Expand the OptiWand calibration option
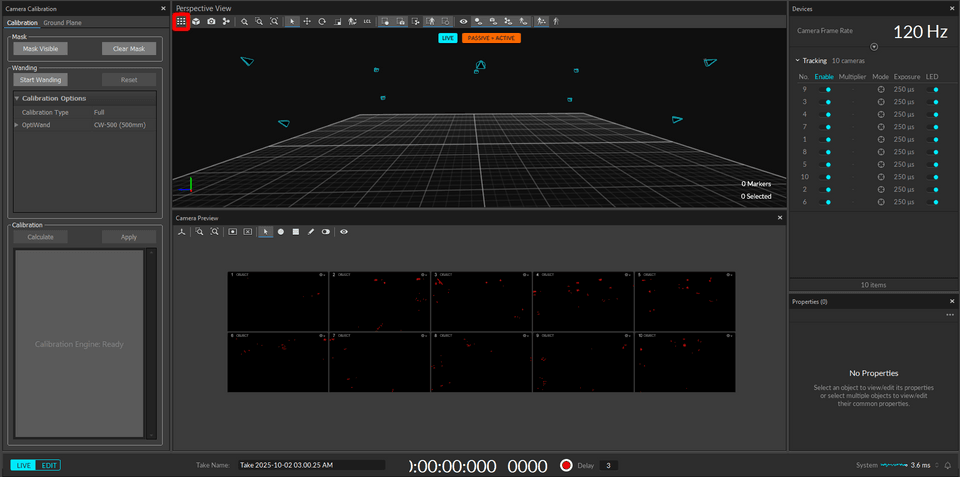The height and width of the screenshot is (477, 960). click(x=16, y=125)
